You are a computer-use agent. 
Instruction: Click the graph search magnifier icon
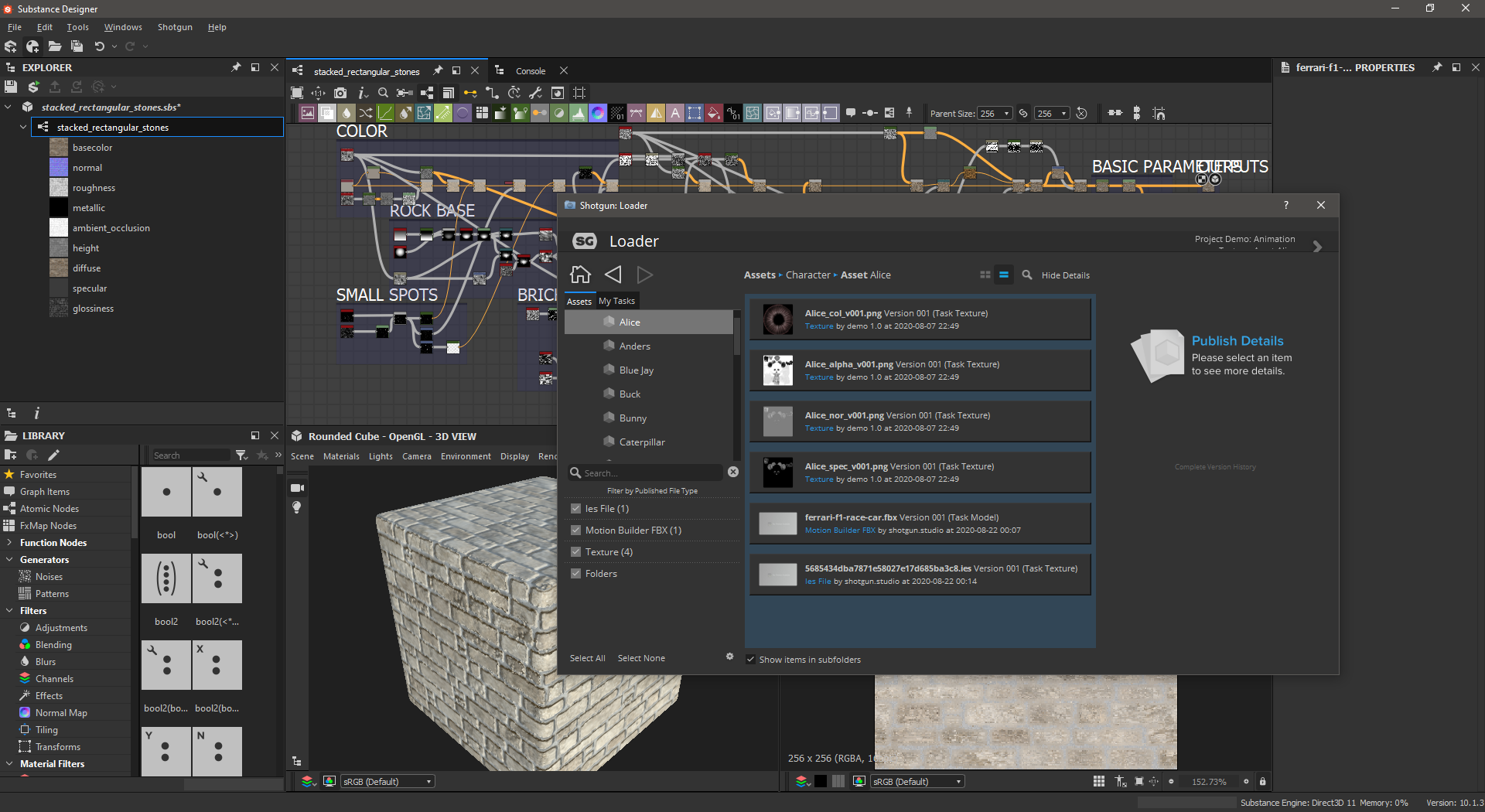click(383, 93)
